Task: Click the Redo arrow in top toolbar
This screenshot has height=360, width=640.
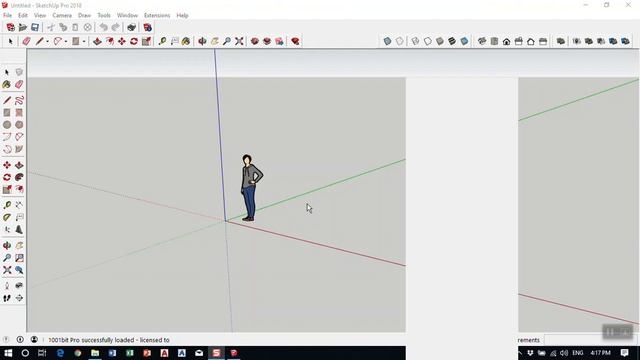Action: pos(116,27)
